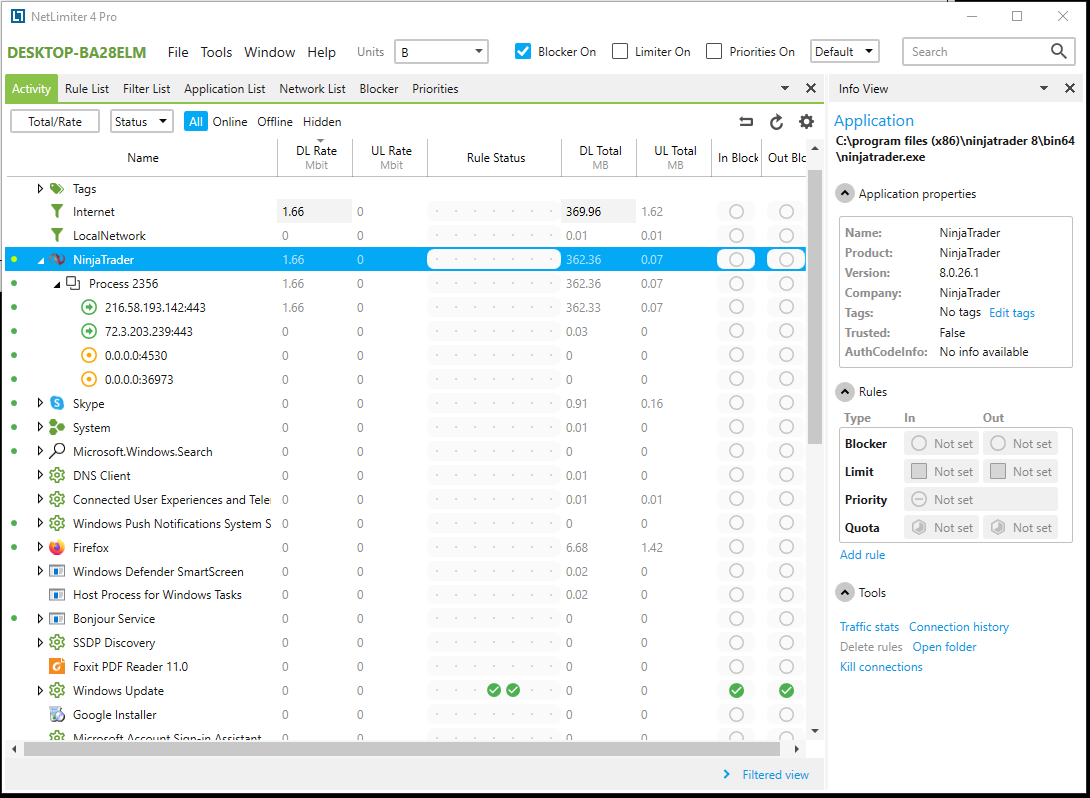Click the Skype application icon
1090x798 pixels.
(x=57, y=403)
